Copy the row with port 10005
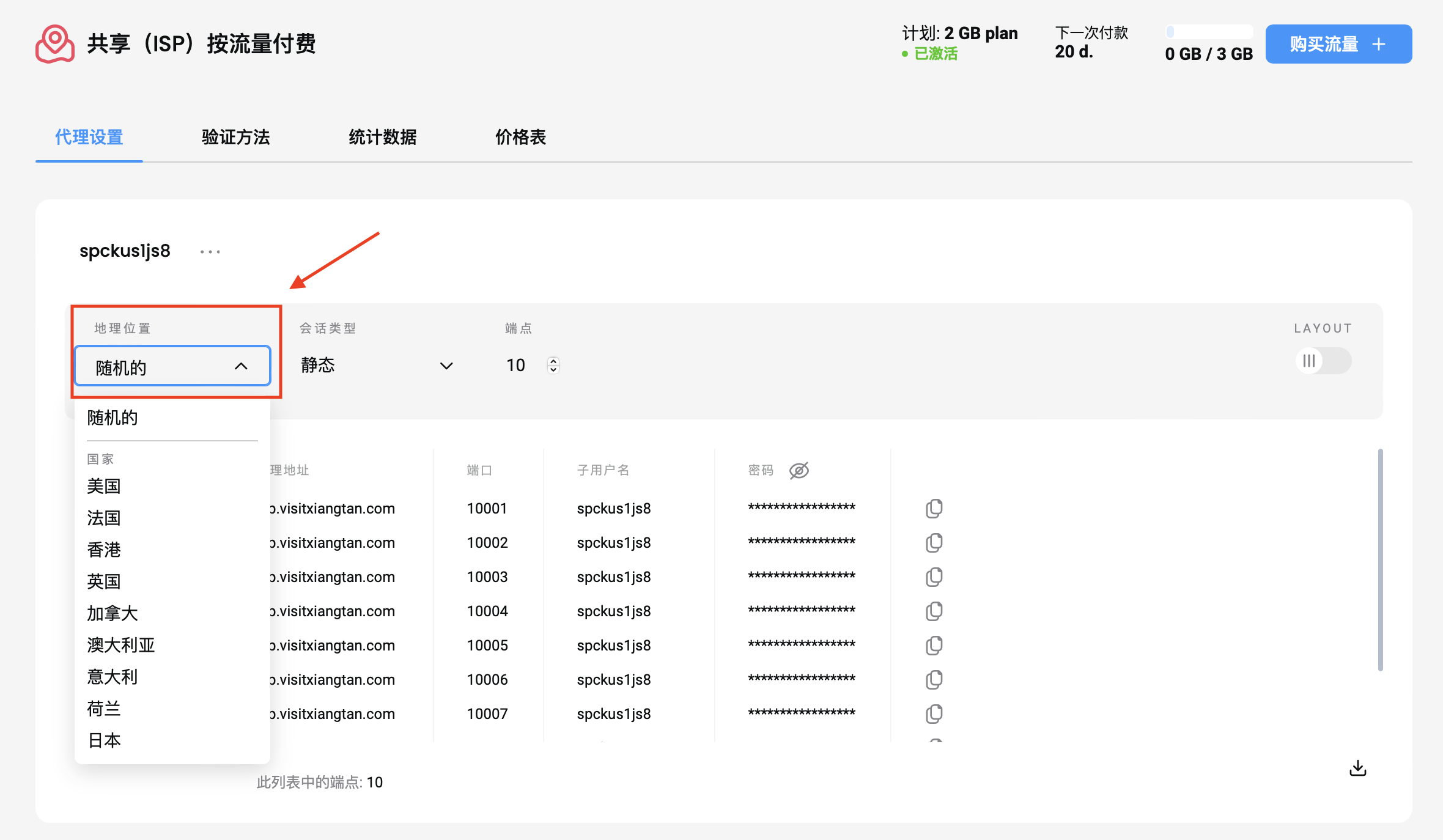Screen dimensions: 1443x840 click(x=934, y=646)
